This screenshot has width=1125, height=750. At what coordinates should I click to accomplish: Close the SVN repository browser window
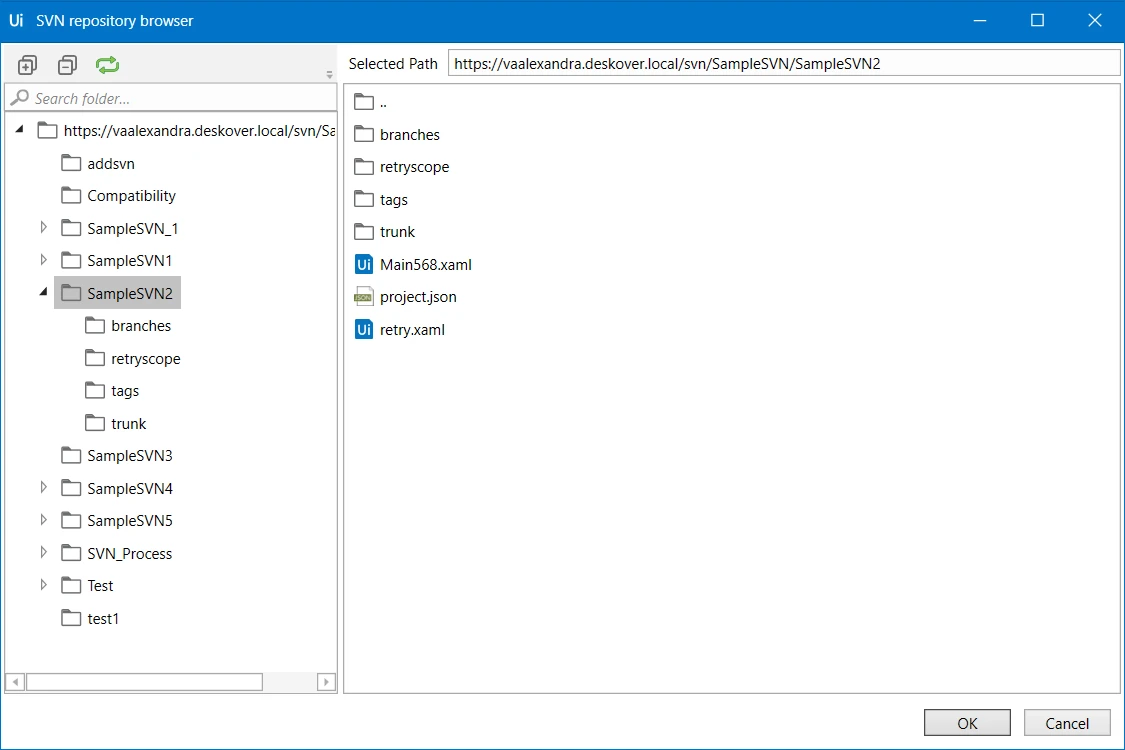click(x=1095, y=20)
